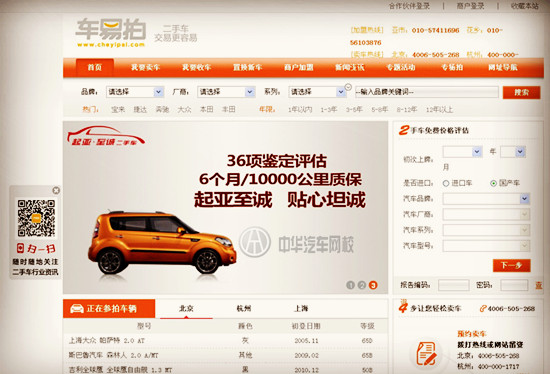Open the 汽车厂商 dropdown
Viewport: 550px width, 374px height.
coord(486,214)
